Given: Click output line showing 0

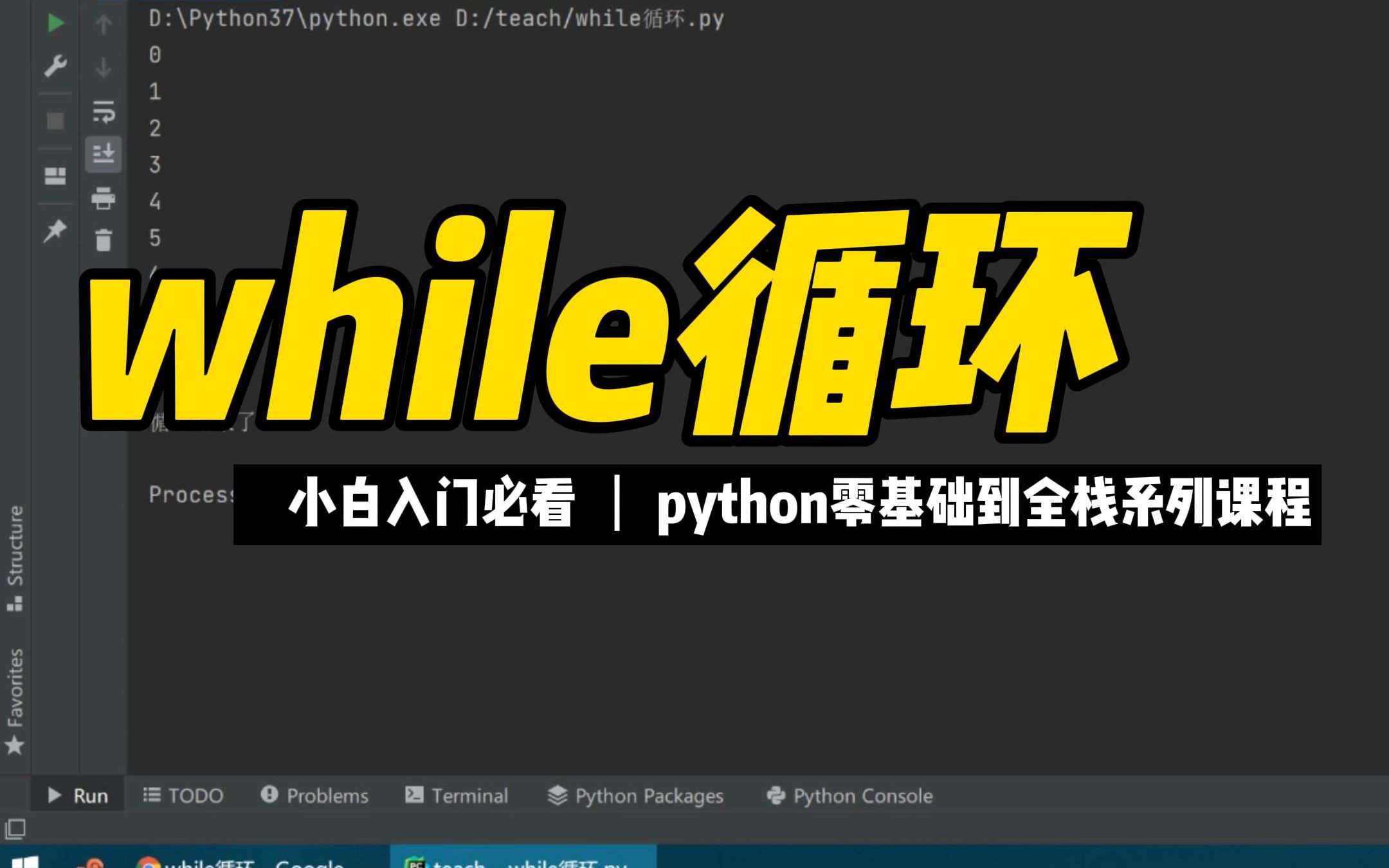Looking at the screenshot, I should coord(155,55).
